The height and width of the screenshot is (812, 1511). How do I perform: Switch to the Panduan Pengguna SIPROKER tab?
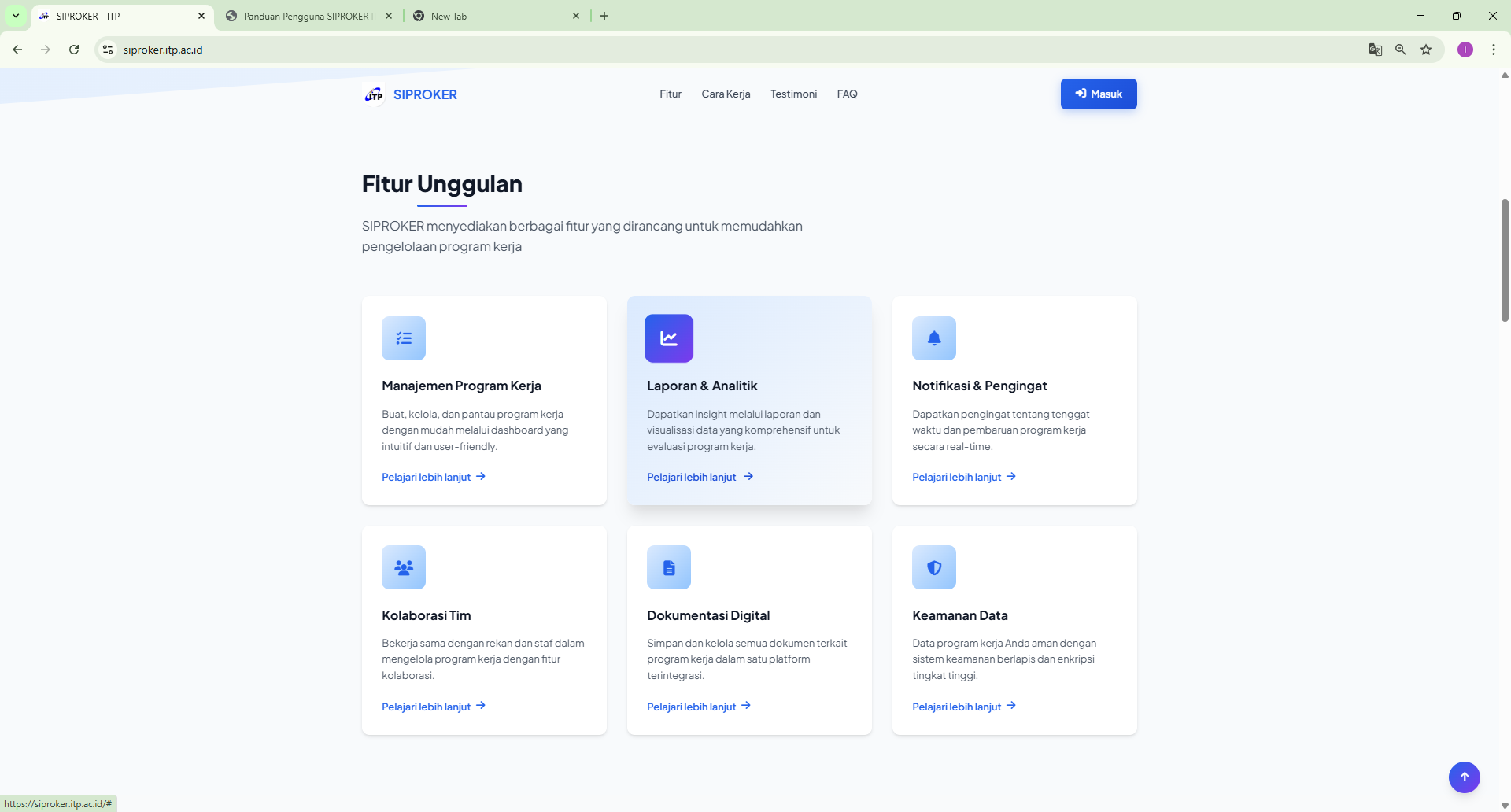pyautogui.click(x=307, y=16)
